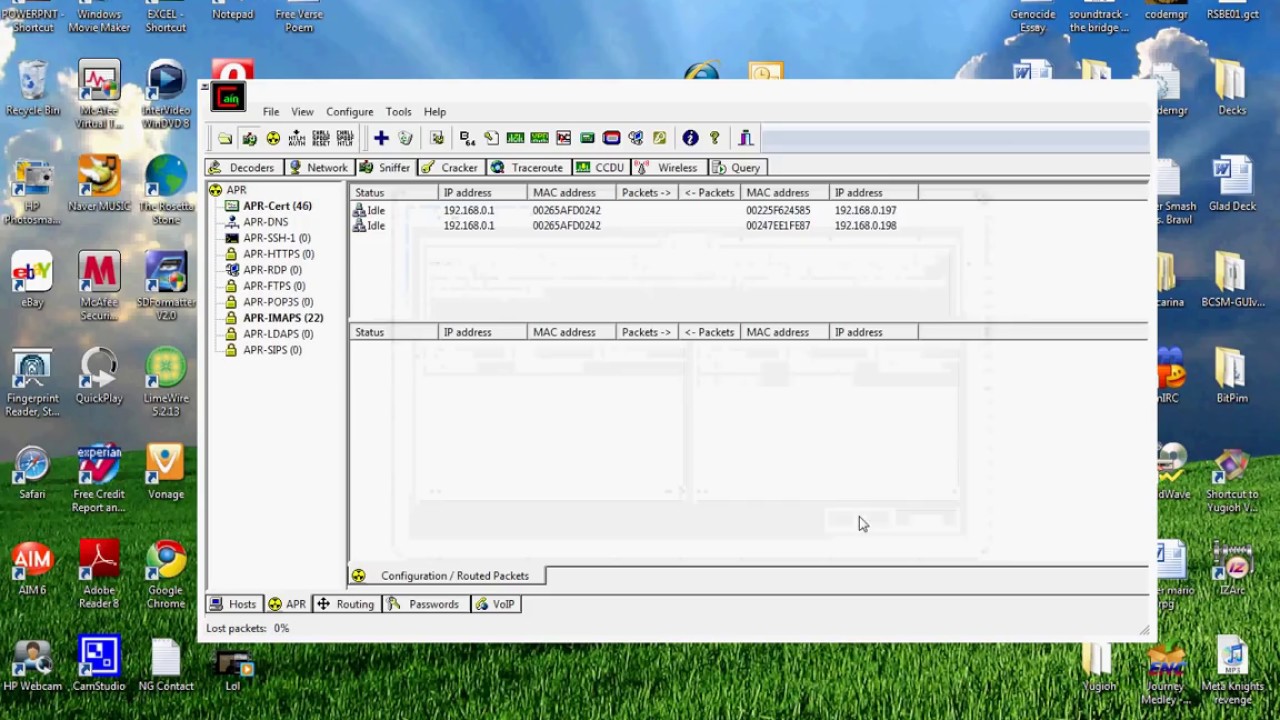Image resolution: width=1280 pixels, height=720 pixels.
Task: Open the BitPim desktop folder
Action: pyautogui.click(x=1232, y=376)
